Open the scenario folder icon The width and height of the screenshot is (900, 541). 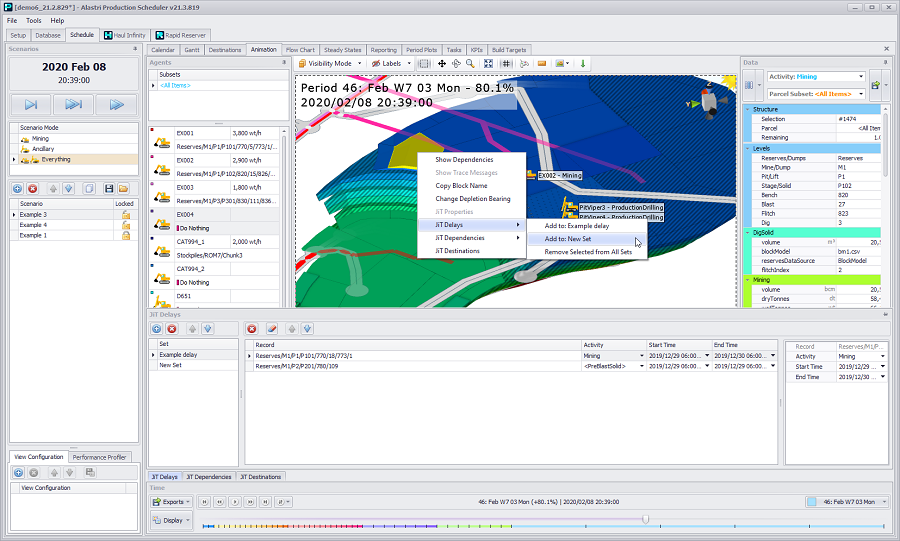pos(123,188)
